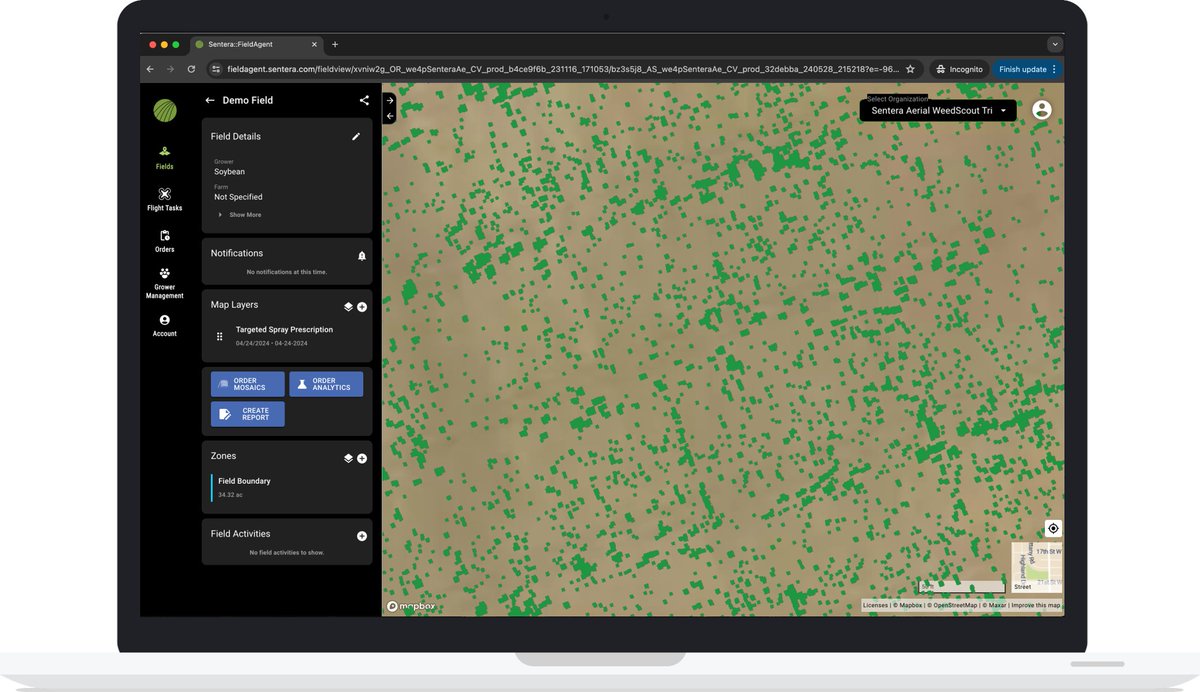This screenshot has height=692, width=1200.
Task: Click the Sentera logo in the sidebar
Action: tap(164, 110)
